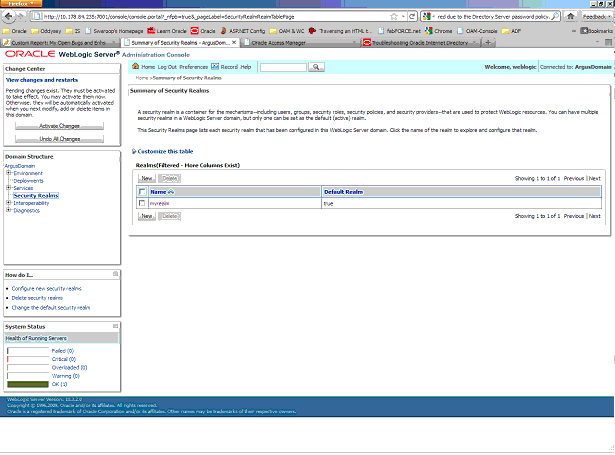Toggle the select-all checkbox in Realms table header

[142, 192]
